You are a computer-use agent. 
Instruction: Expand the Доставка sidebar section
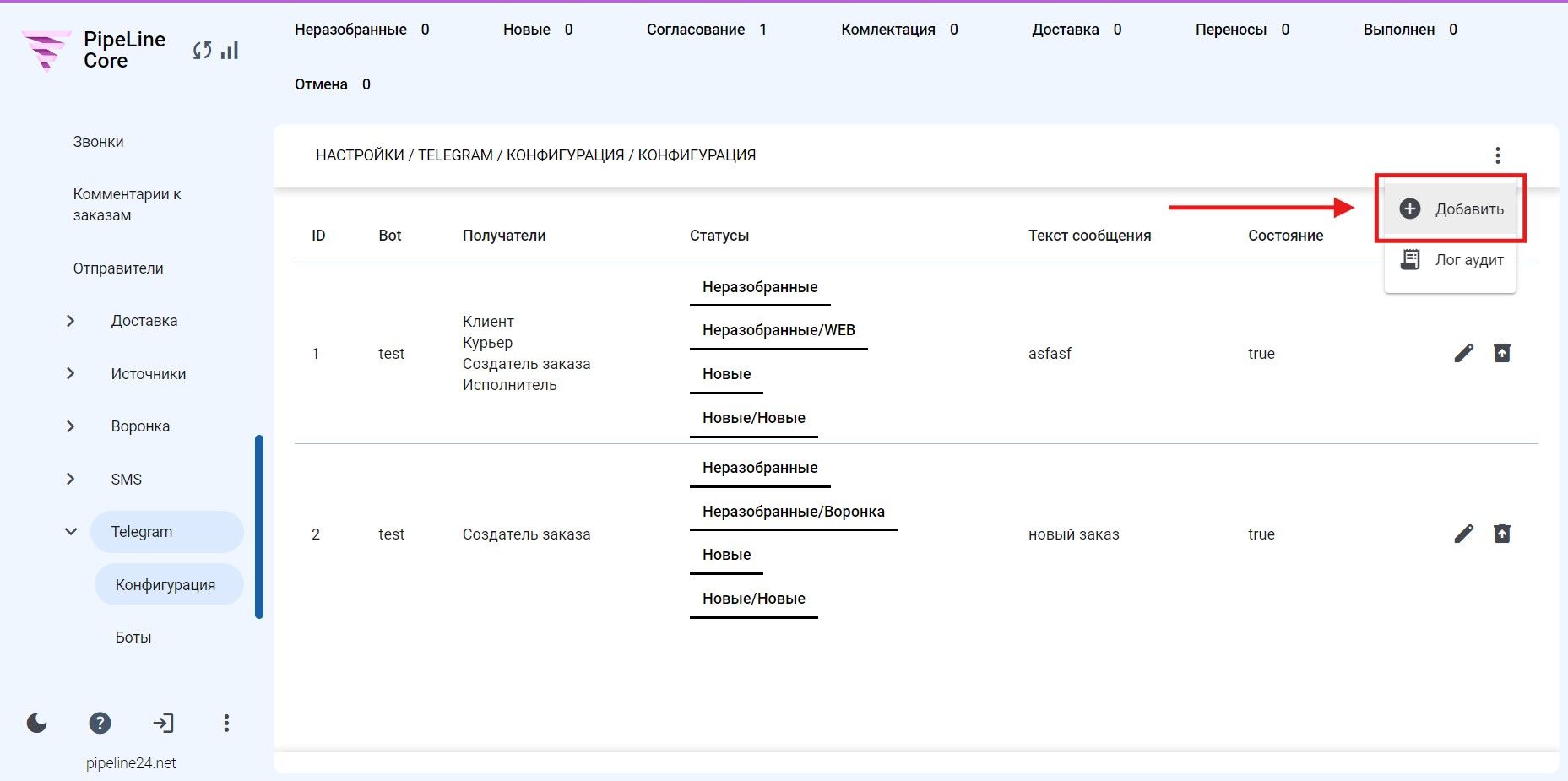coord(71,321)
